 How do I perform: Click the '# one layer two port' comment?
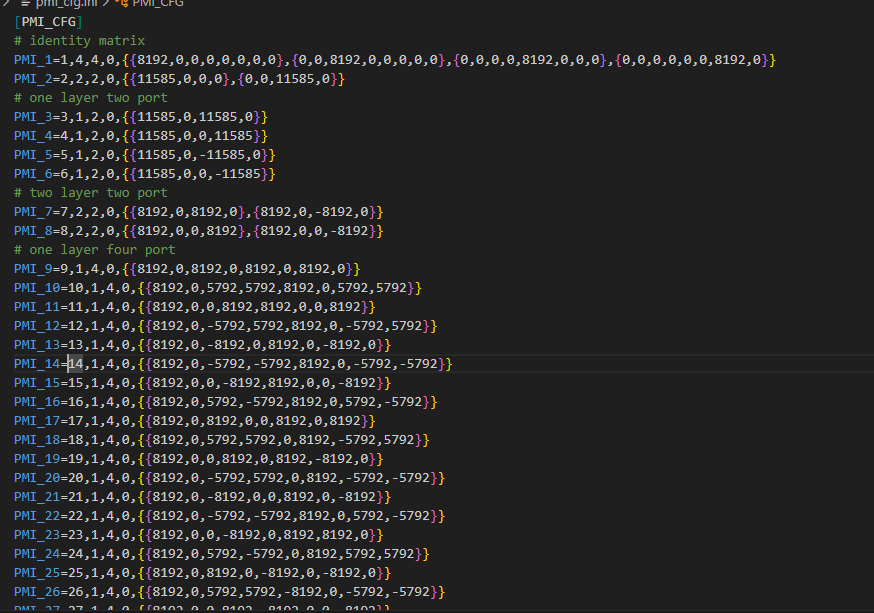tap(90, 98)
